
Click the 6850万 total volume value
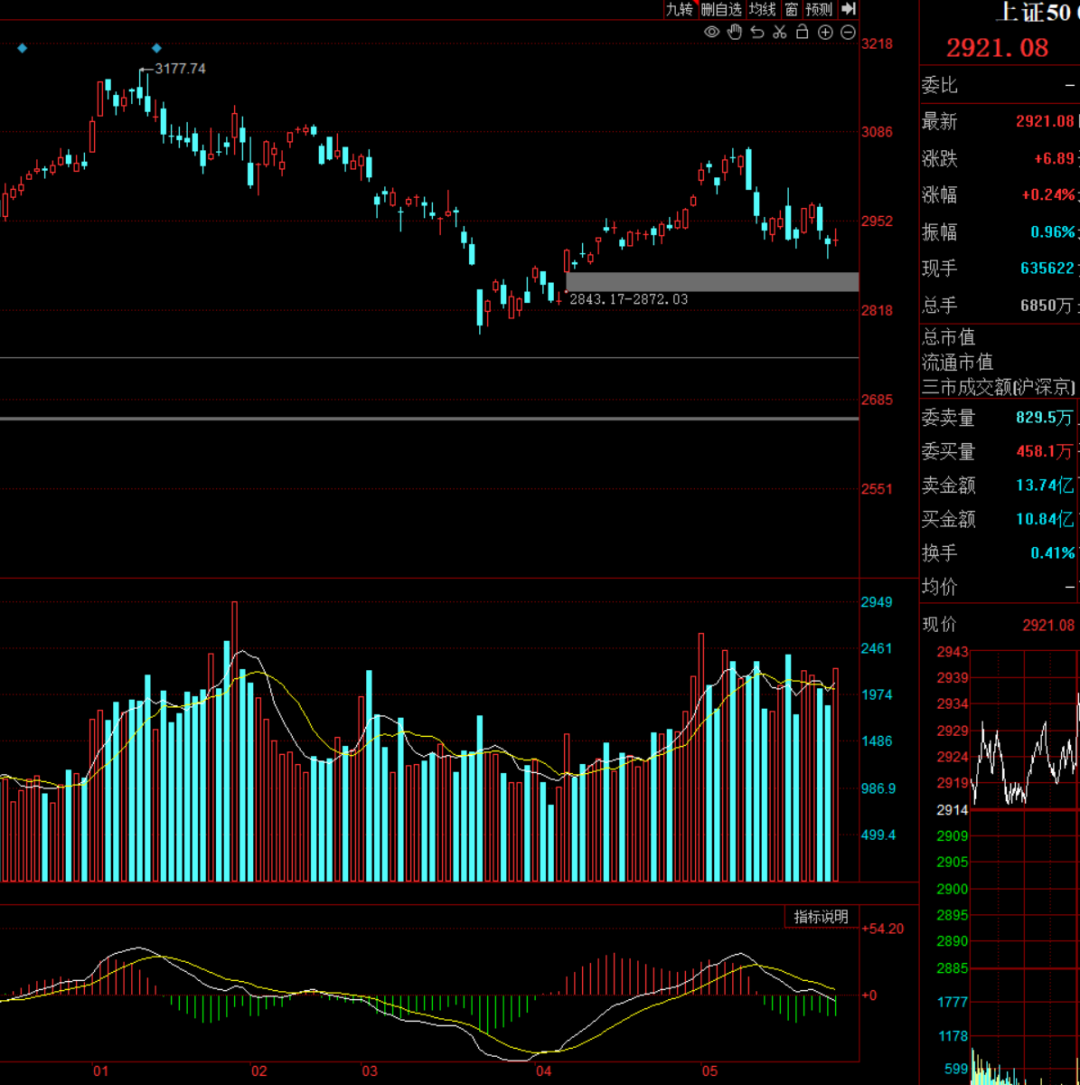point(1047,305)
